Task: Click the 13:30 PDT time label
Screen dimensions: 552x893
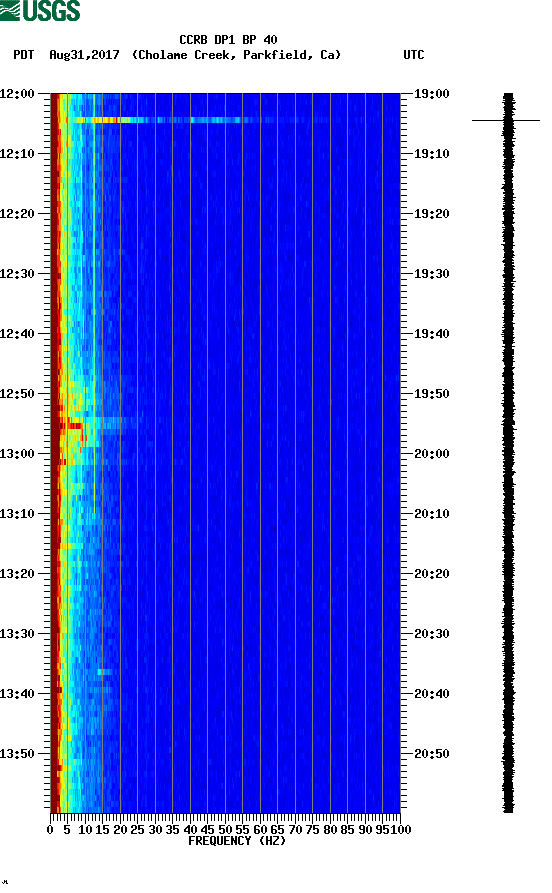Action: click(17, 634)
